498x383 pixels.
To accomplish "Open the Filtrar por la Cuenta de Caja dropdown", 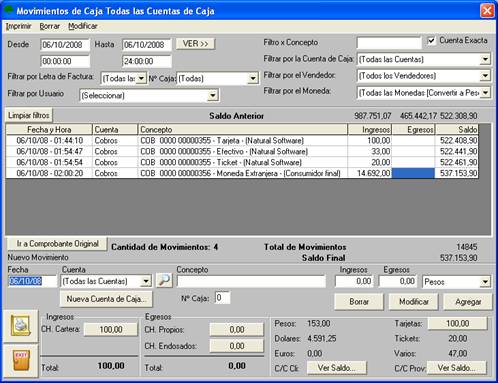I will click(x=485, y=59).
